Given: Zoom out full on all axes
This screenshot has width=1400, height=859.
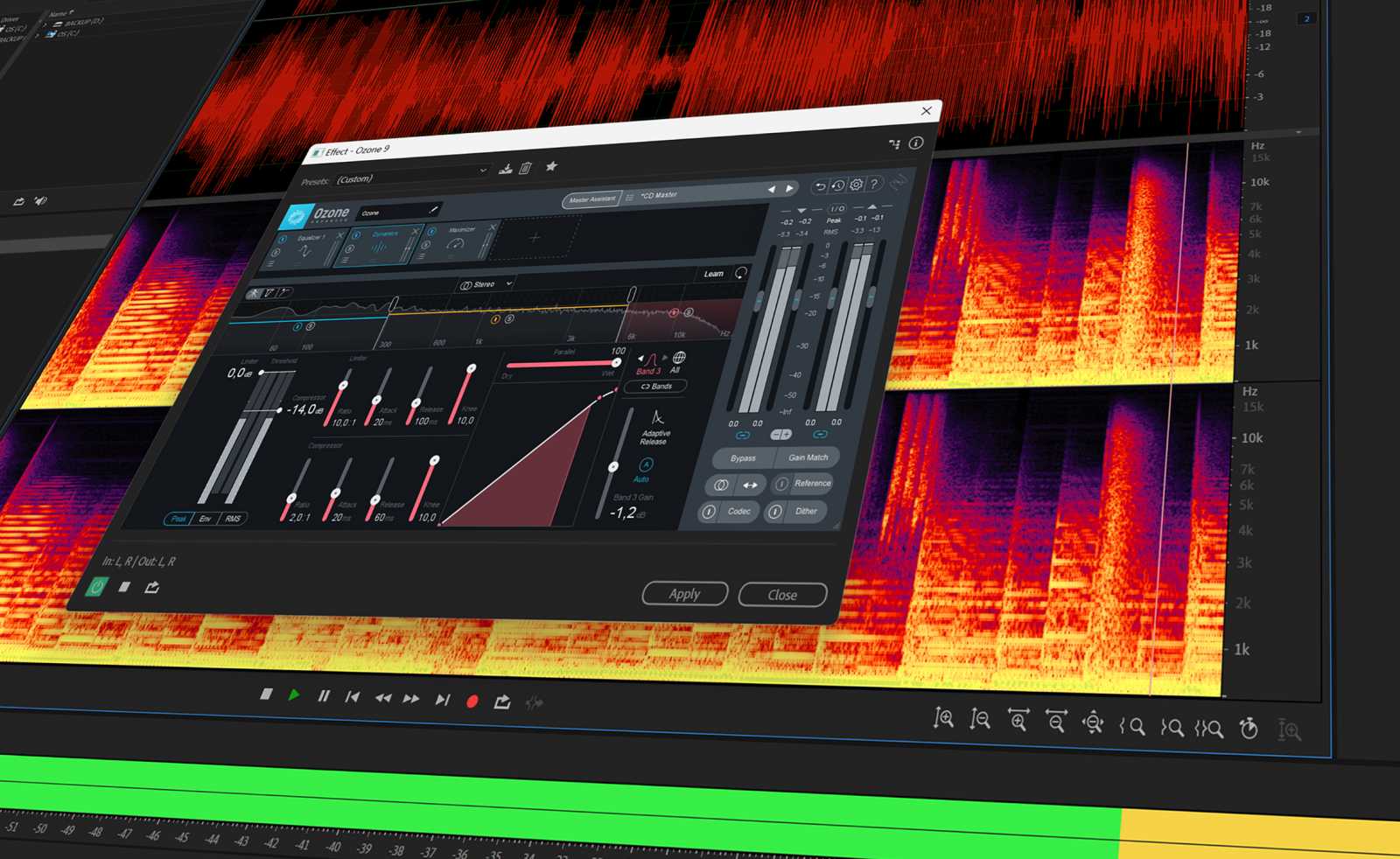Looking at the screenshot, I should [1093, 723].
